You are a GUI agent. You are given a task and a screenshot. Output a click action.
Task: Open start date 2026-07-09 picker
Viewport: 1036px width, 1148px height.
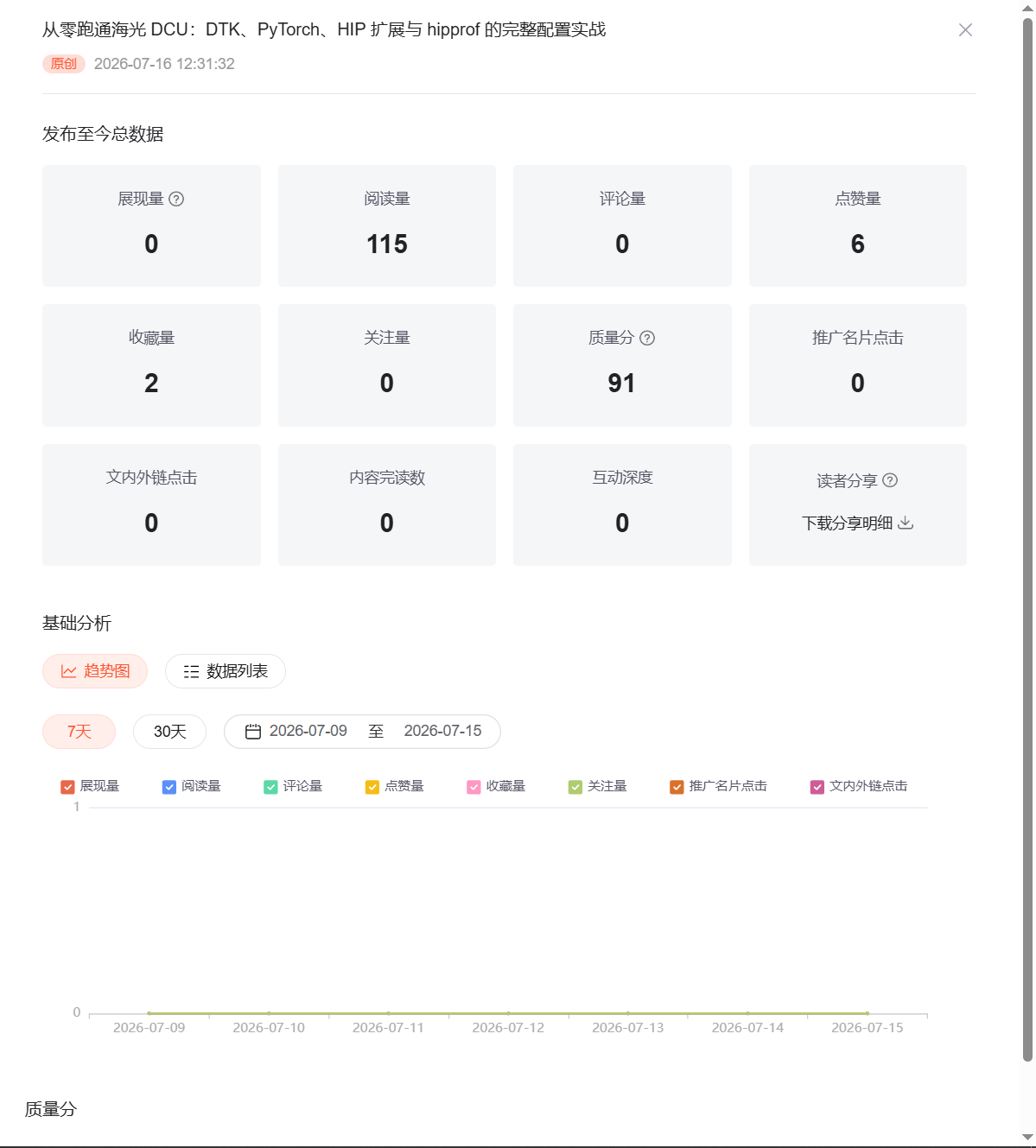click(x=308, y=731)
